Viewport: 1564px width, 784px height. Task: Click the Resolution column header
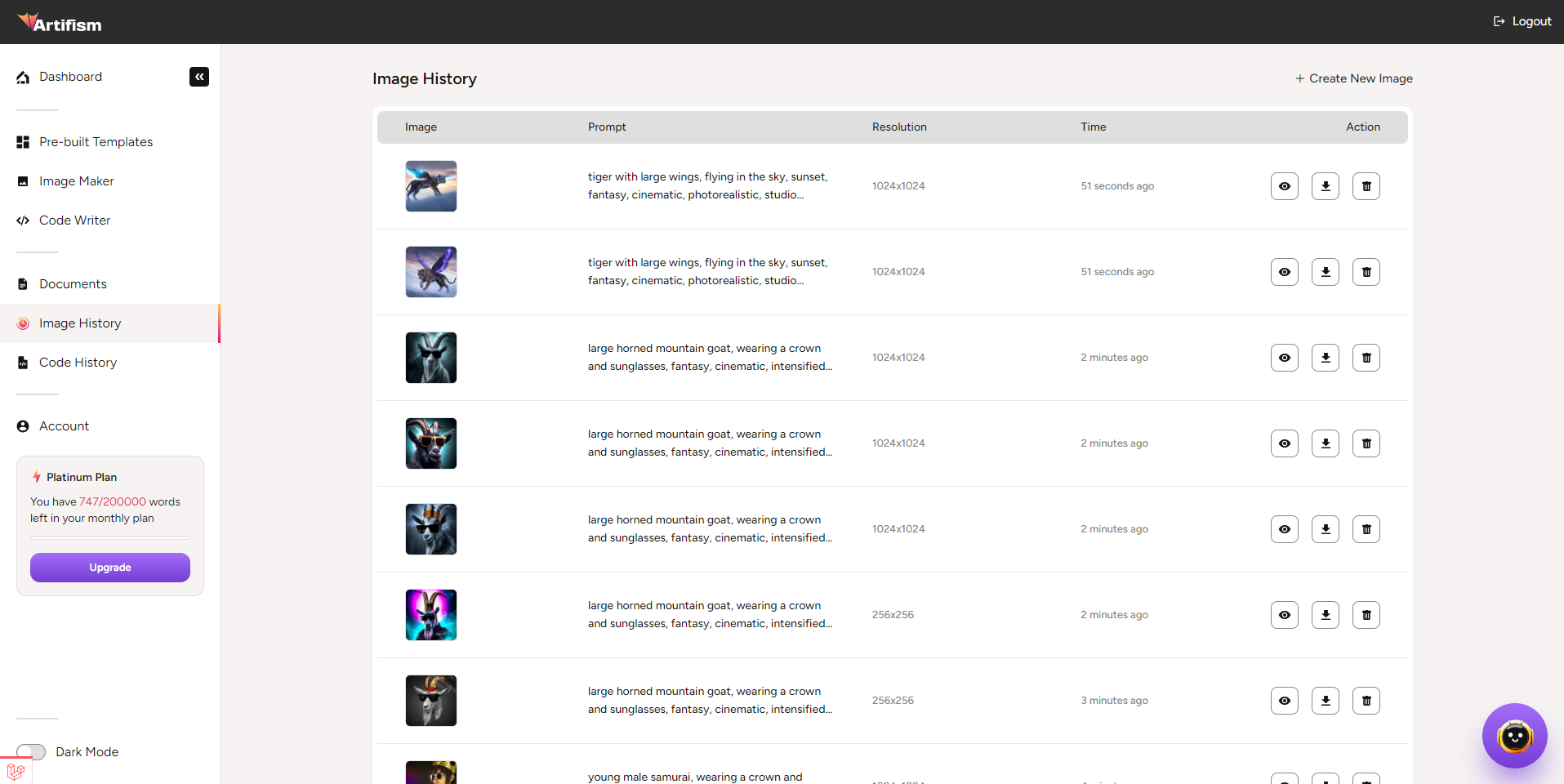coord(899,127)
